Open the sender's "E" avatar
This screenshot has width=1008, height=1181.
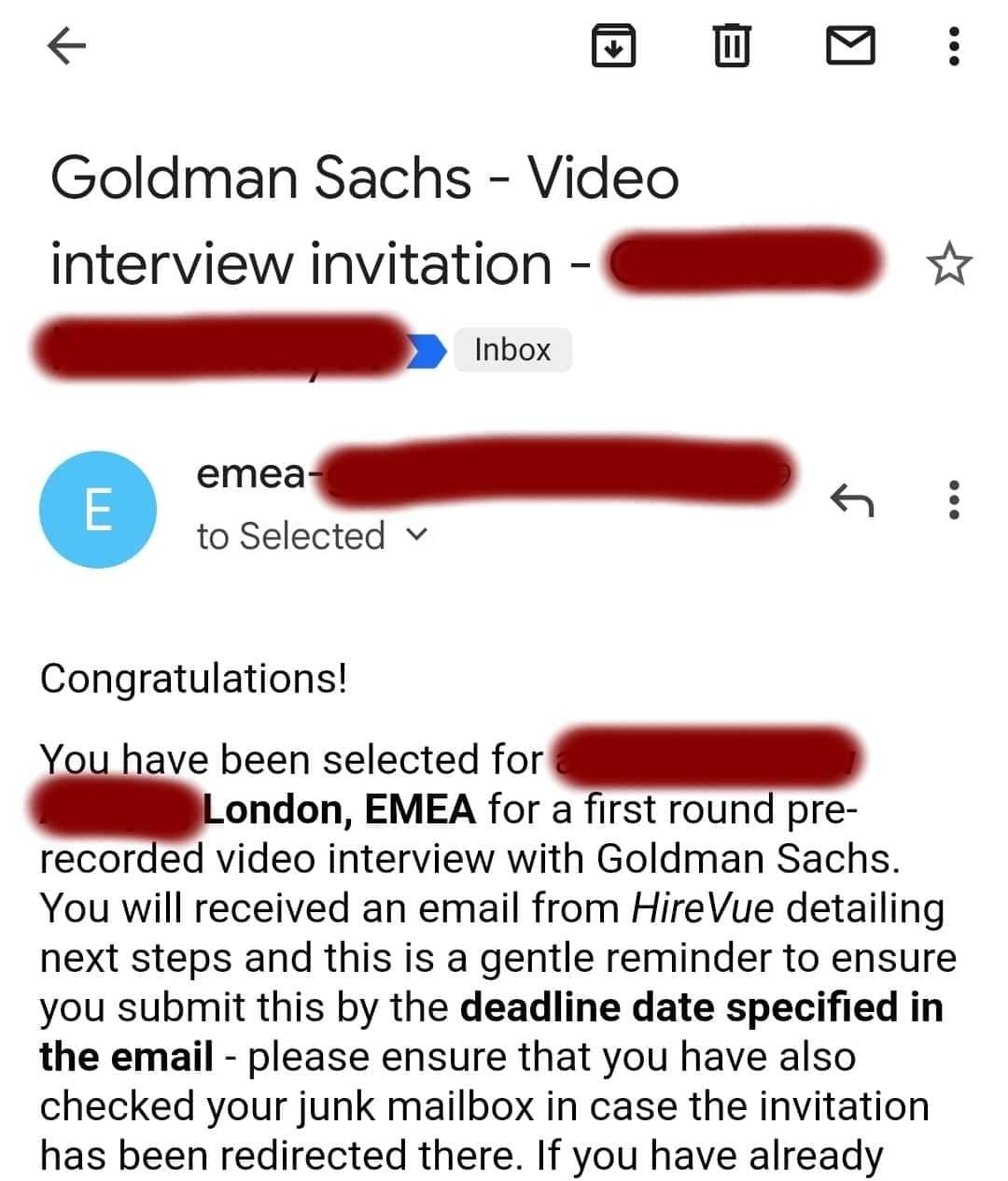97,510
